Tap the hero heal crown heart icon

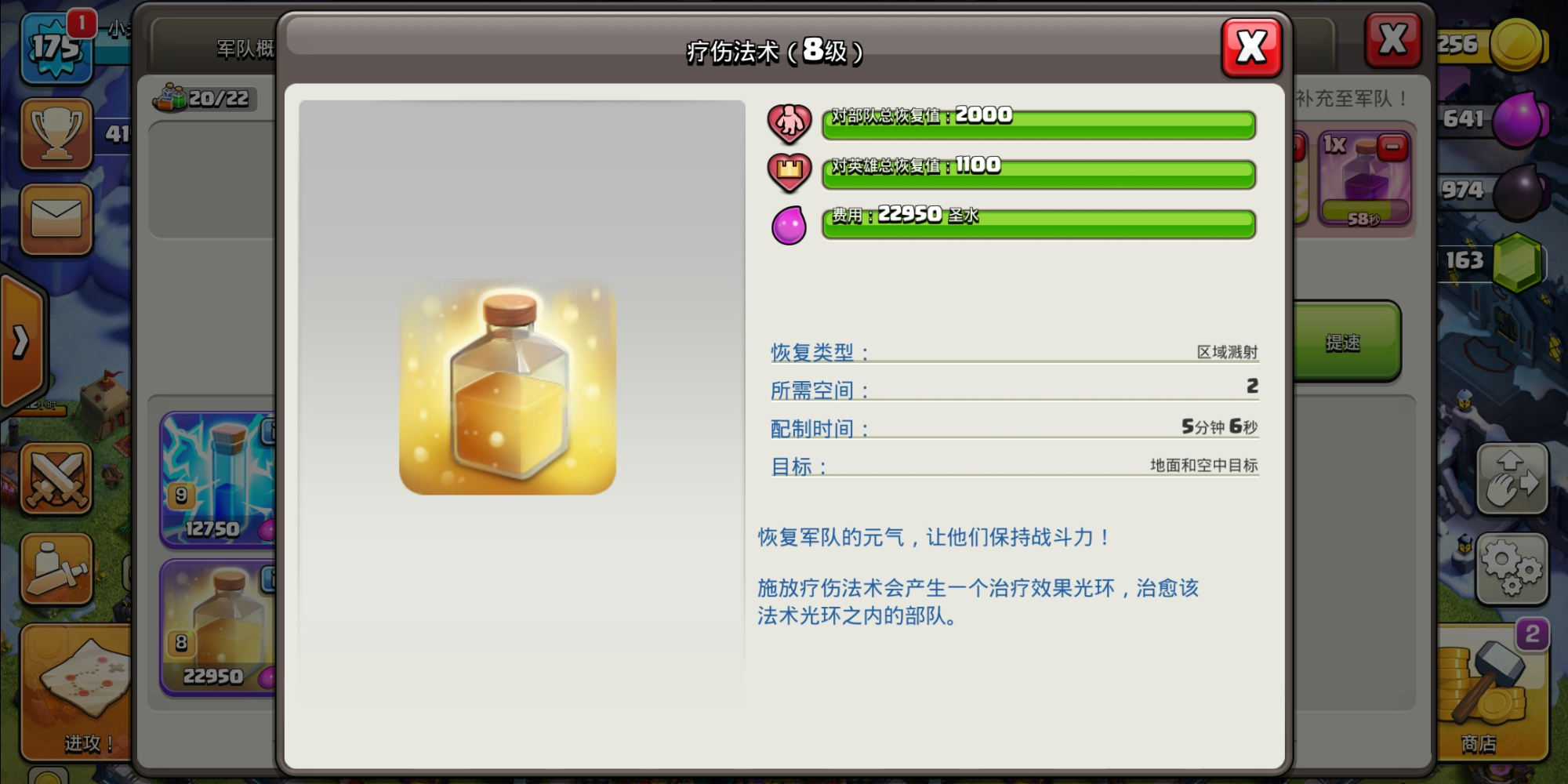(789, 172)
